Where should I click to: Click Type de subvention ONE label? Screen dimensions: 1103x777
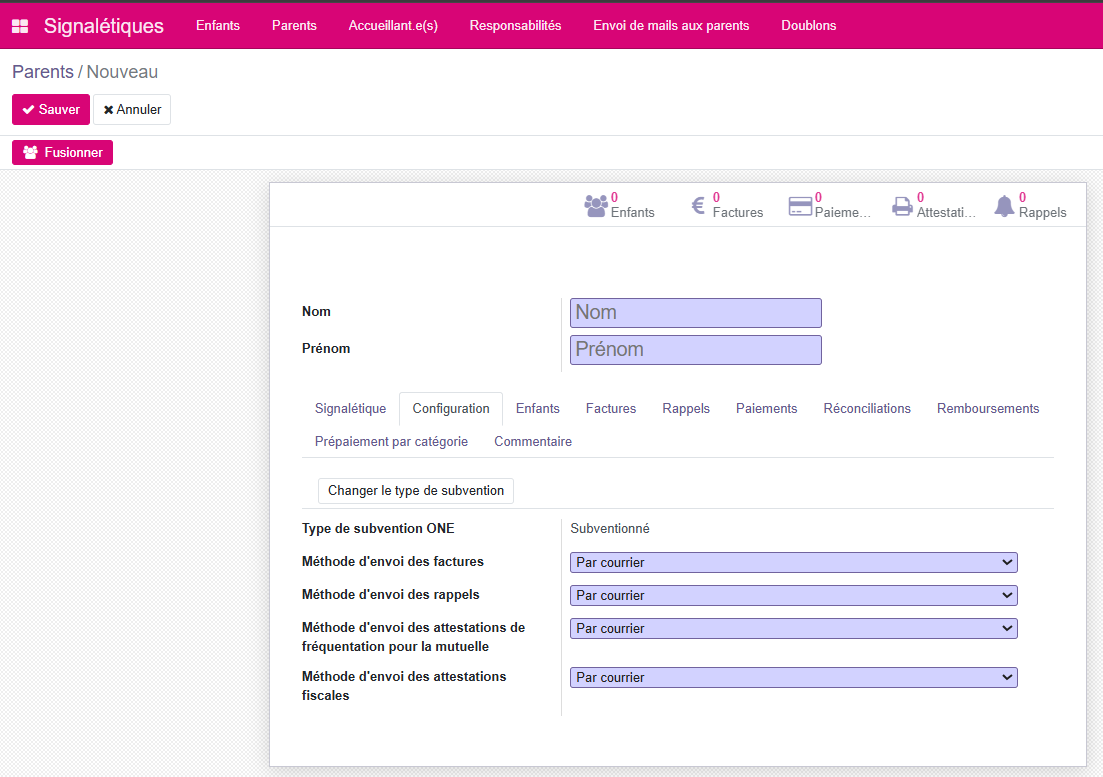pyautogui.click(x=378, y=529)
